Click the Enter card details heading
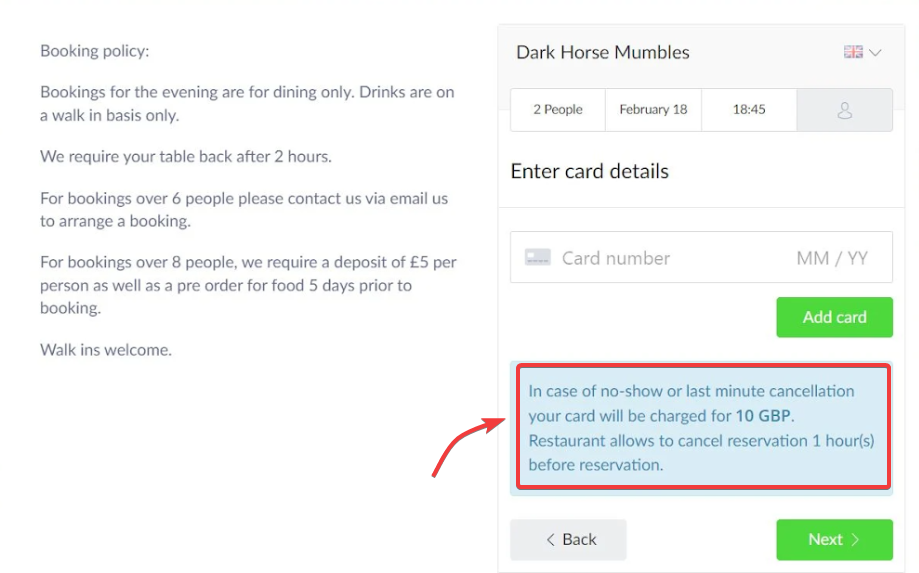919x573 pixels. (589, 171)
